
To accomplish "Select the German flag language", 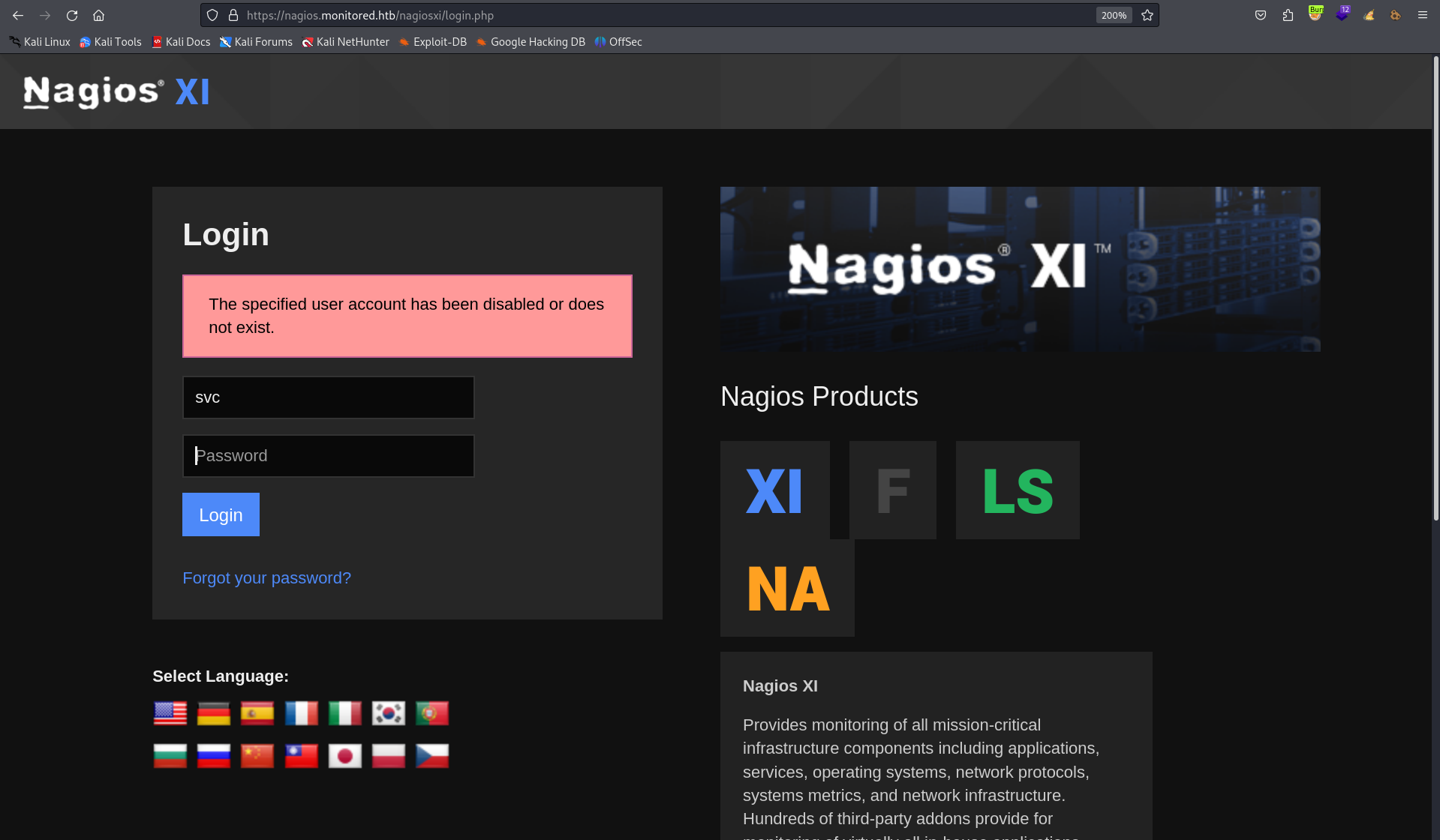I will [214, 713].
